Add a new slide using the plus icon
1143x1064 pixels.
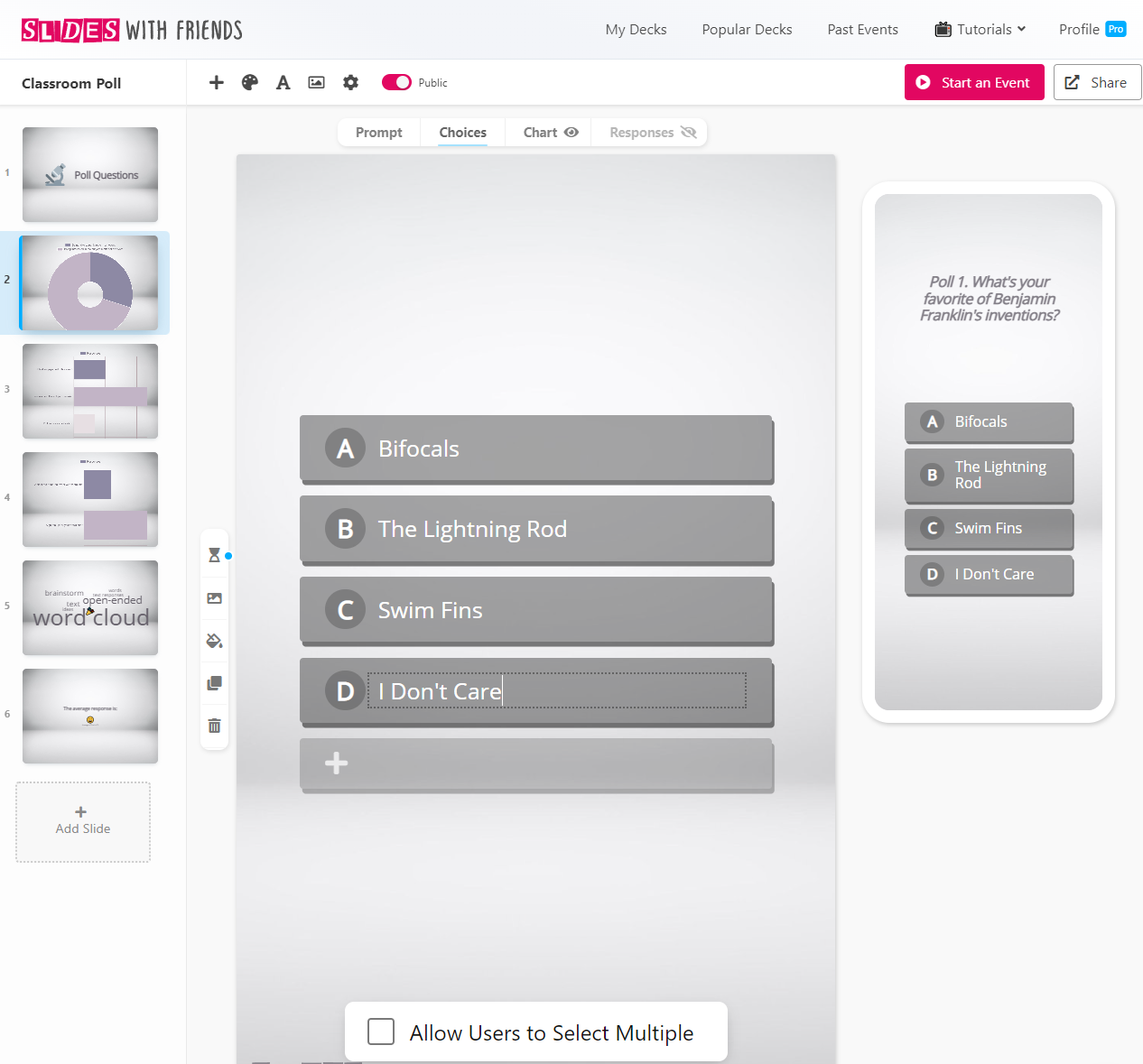(x=217, y=82)
